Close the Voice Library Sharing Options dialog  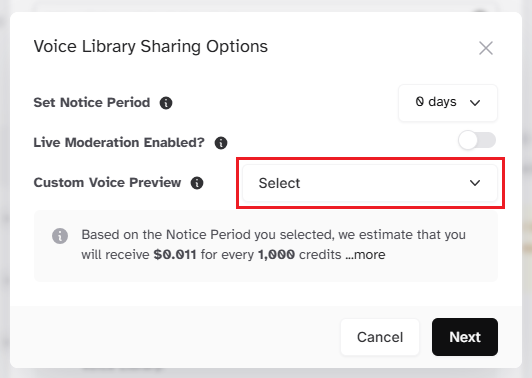coord(486,48)
